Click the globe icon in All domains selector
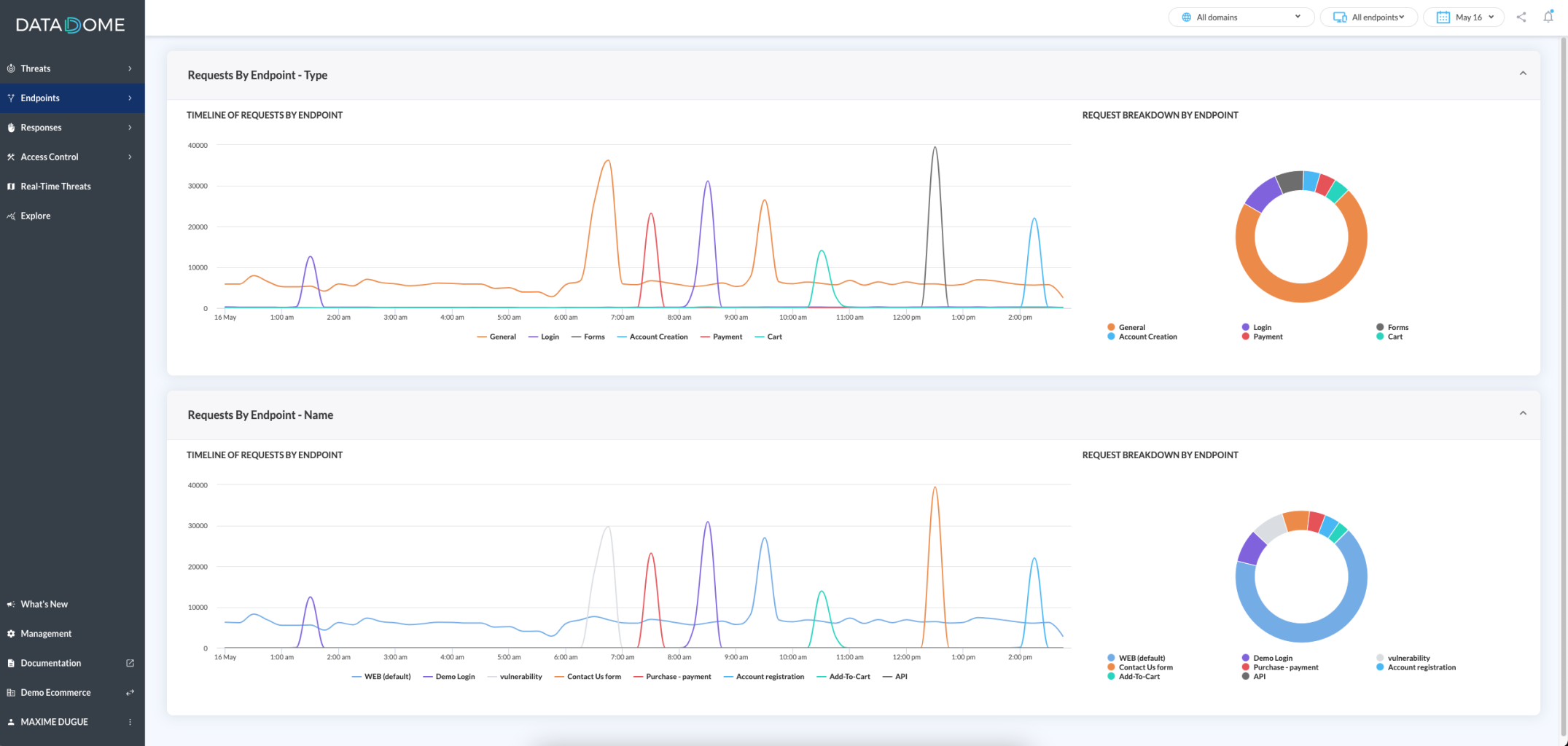This screenshot has height=746, width=1568. pos(1186,17)
